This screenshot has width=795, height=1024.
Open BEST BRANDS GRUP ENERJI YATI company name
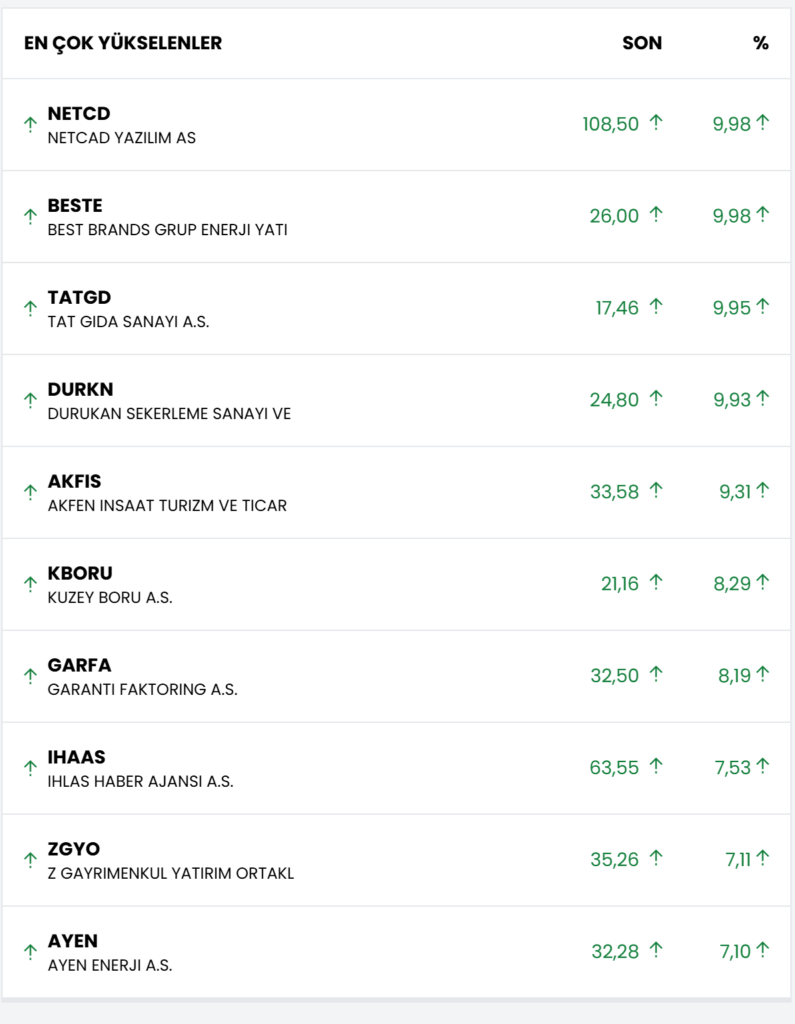pos(167,230)
